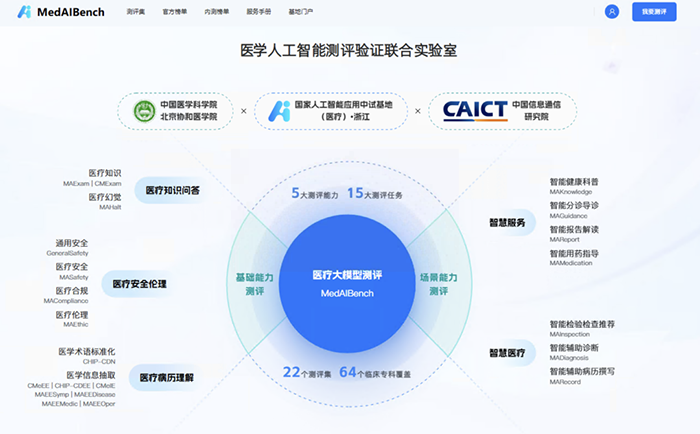Open the user profile avatar icon
This screenshot has width=700, height=434.
612,12
